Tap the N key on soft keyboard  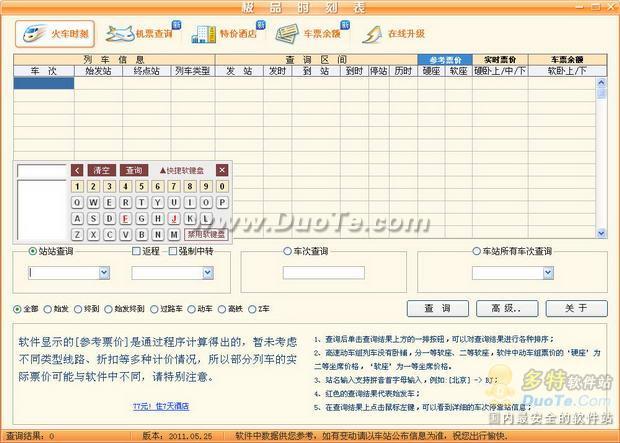(x=158, y=235)
